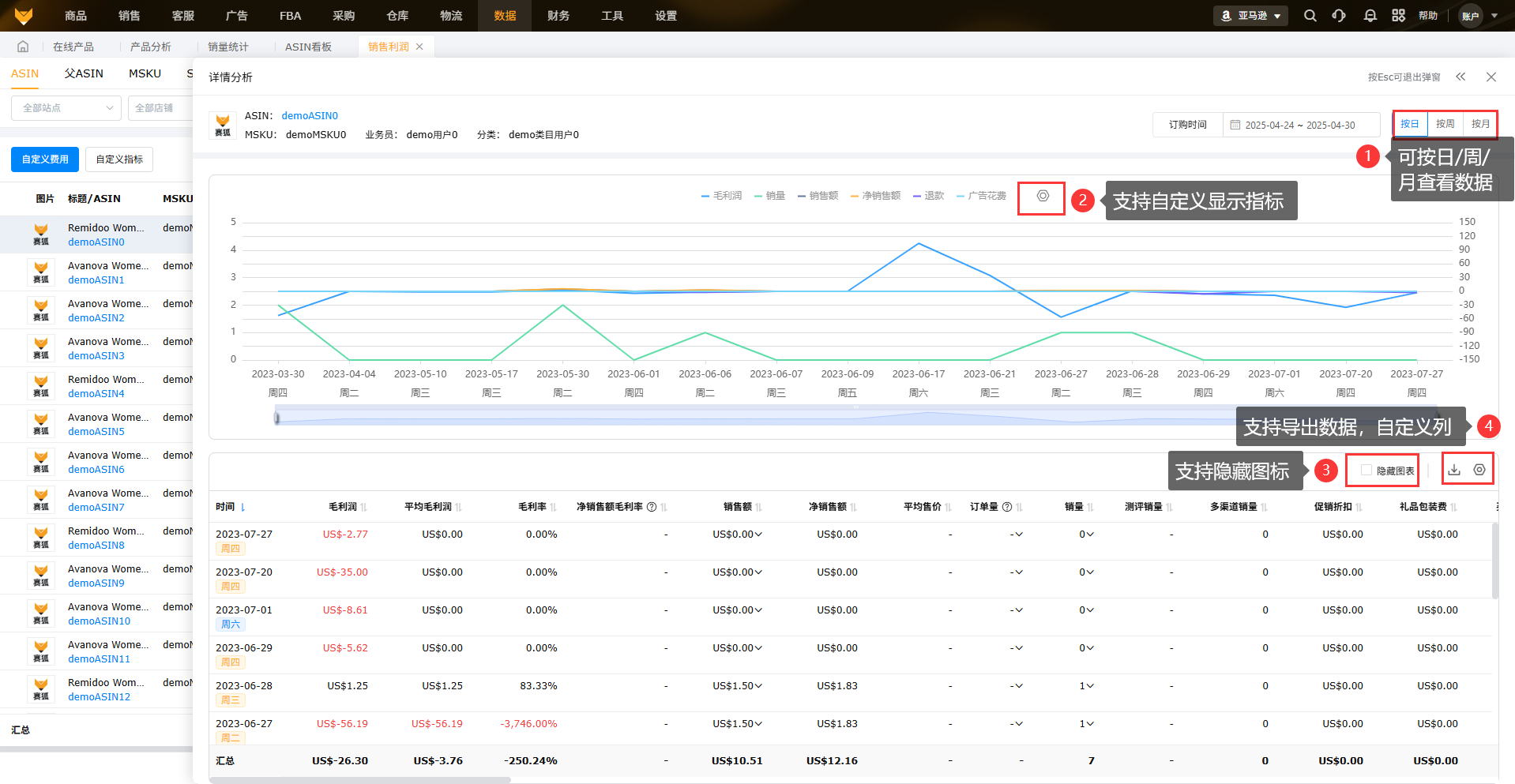Viewport: 1515px width, 784px height.
Task: Switch to the ASIN看板 tab
Action: [x=308, y=47]
